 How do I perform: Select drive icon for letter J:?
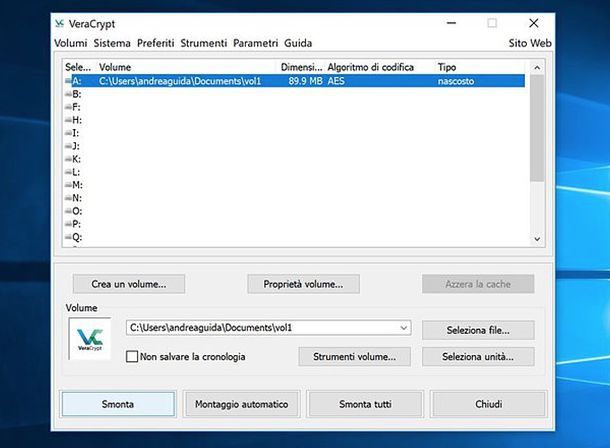(68, 146)
